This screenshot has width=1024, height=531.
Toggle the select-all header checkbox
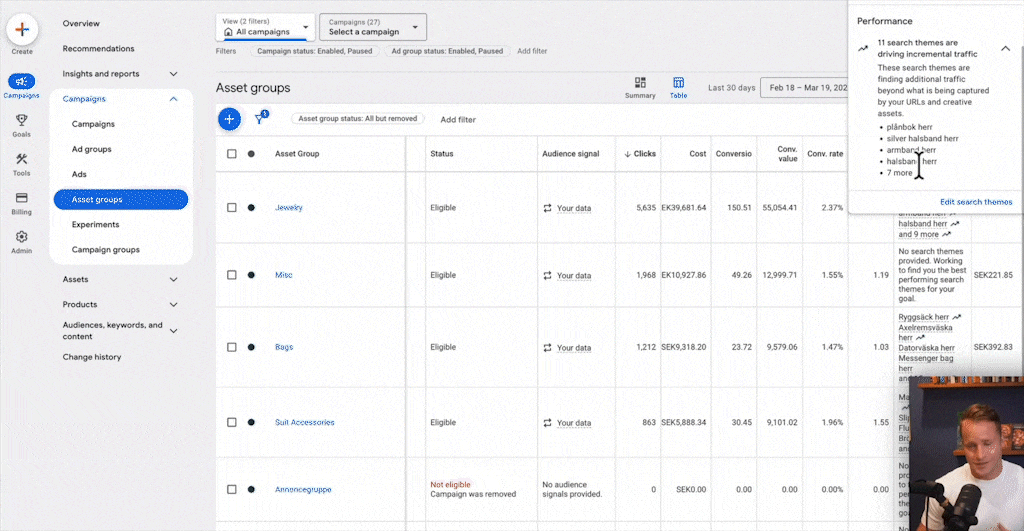point(232,154)
